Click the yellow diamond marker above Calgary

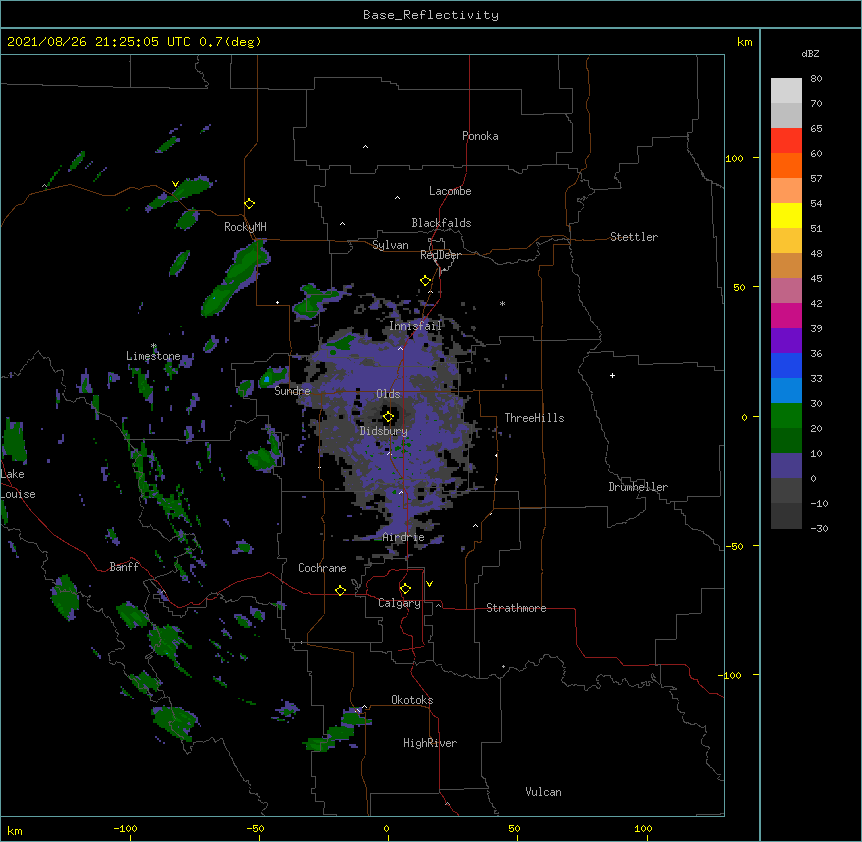pyautogui.click(x=405, y=589)
